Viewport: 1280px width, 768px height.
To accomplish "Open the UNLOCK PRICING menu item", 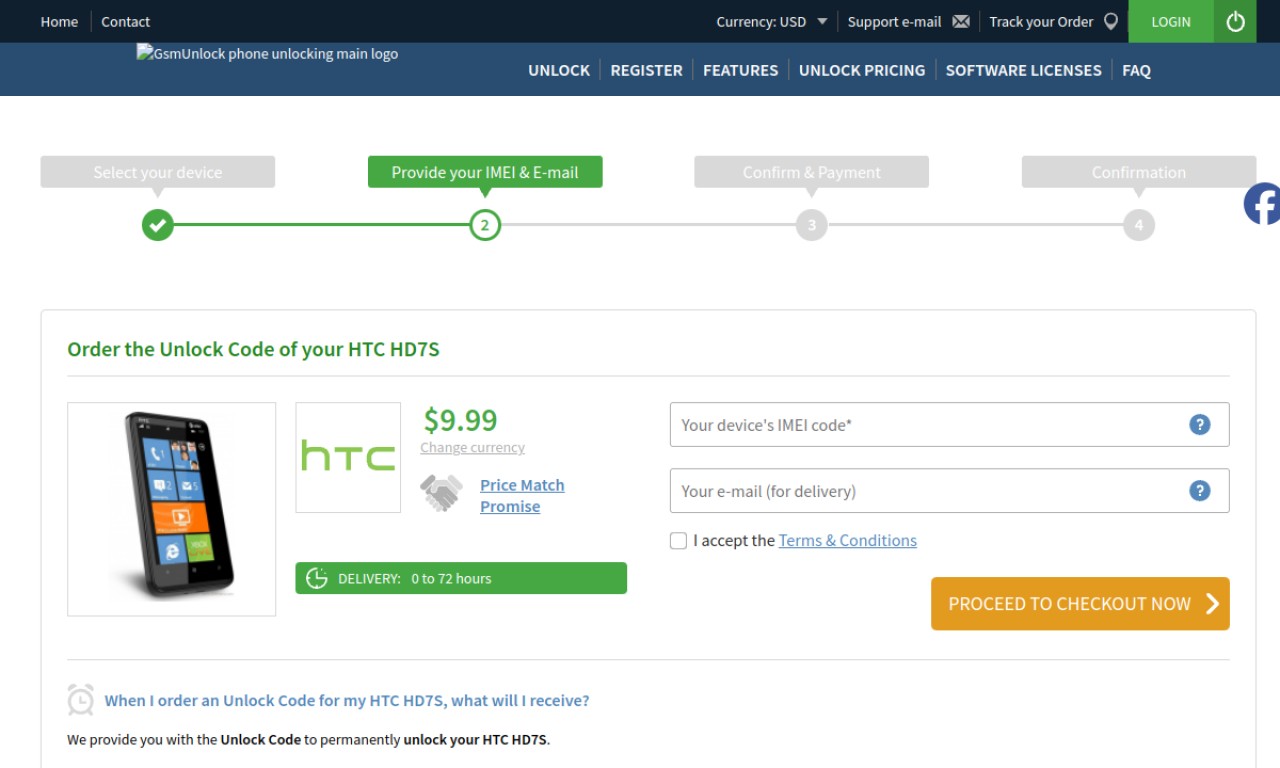I will (862, 70).
